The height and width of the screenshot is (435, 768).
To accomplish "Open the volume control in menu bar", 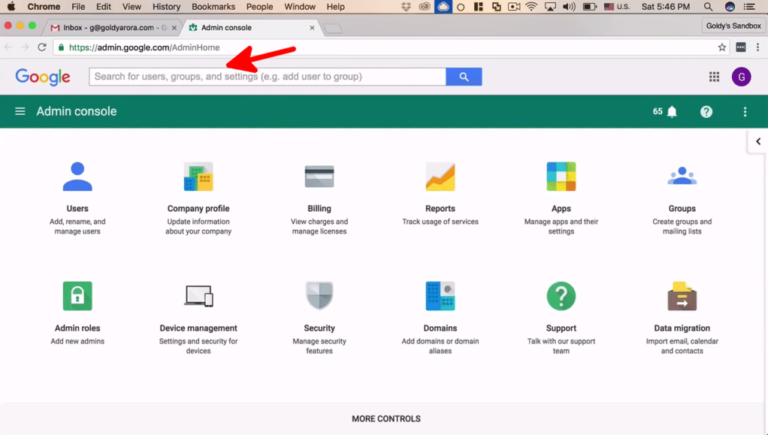I will (x=569, y=7).
